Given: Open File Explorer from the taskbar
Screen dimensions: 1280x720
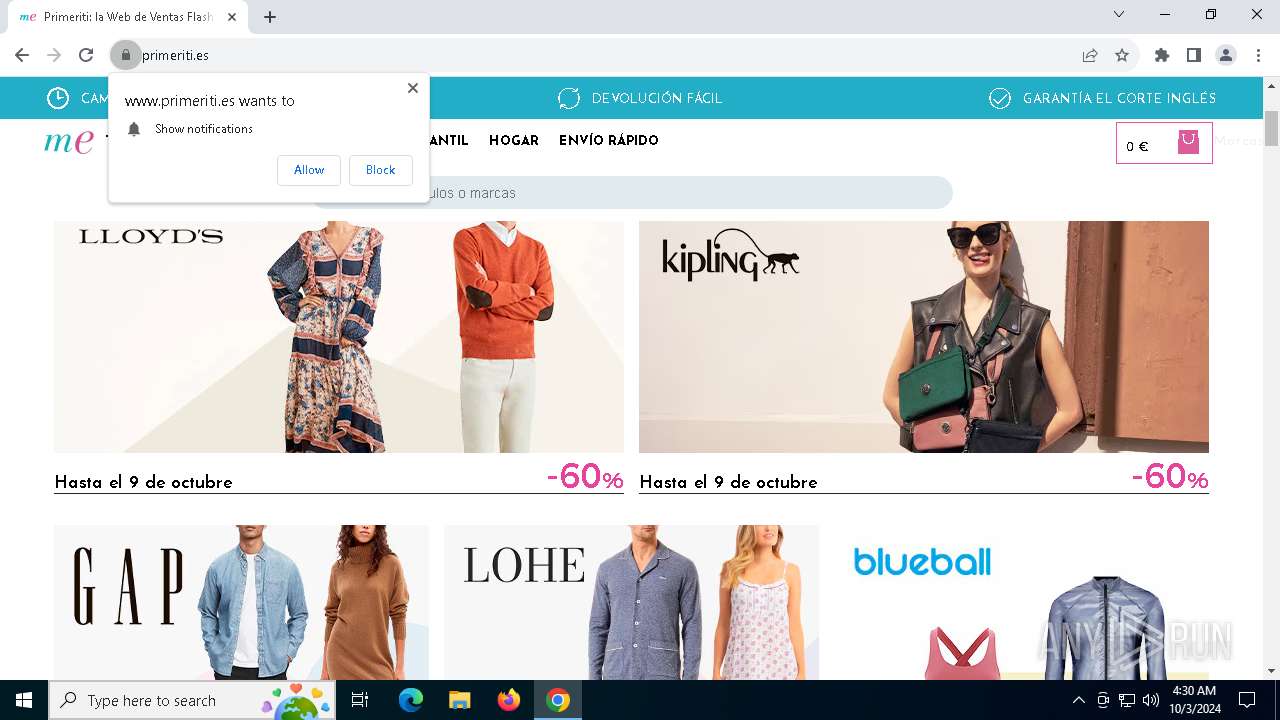Looking at the screenshot, I should coord(459,700).
